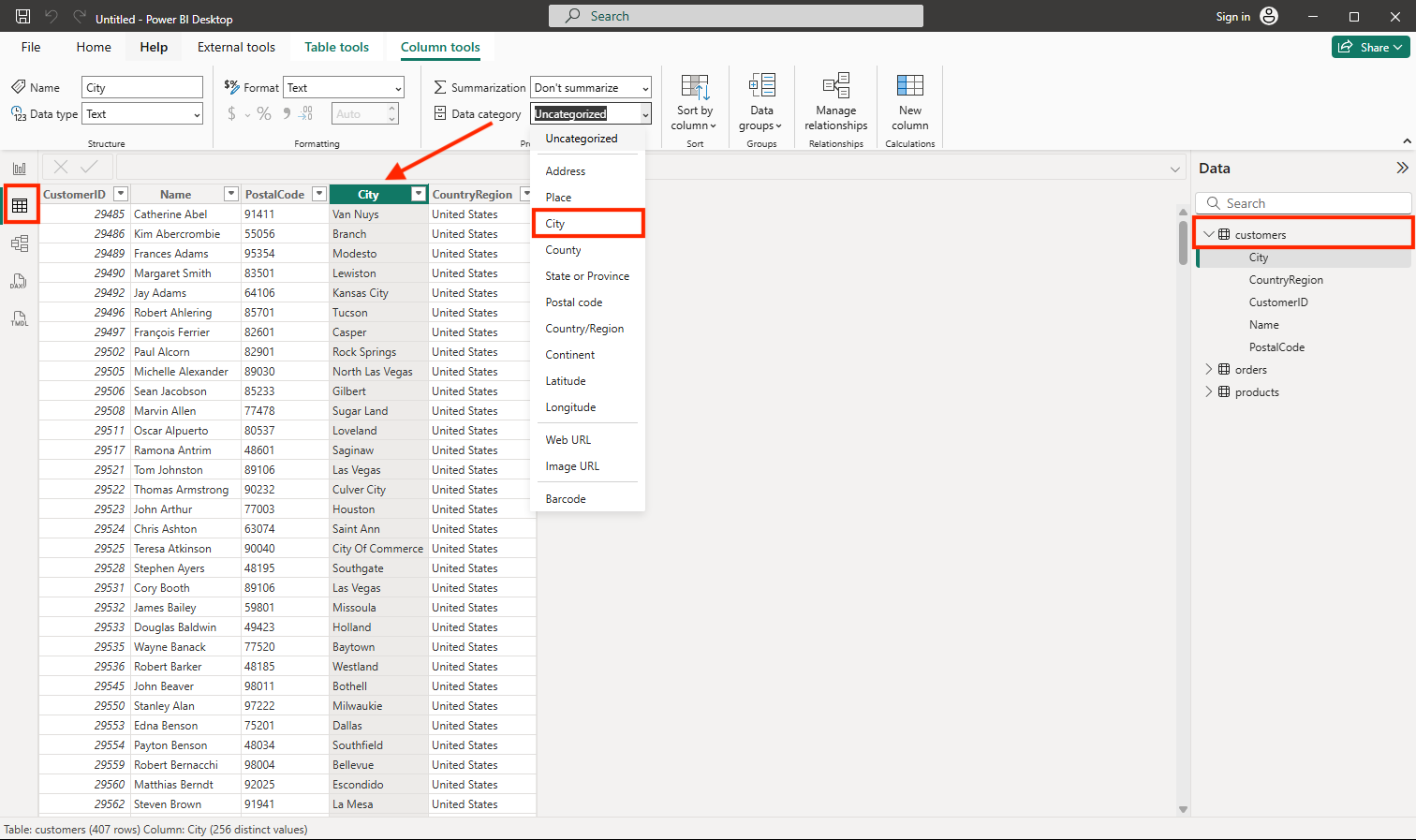Click the Houston city cell
This screenshot has width=1416, height=840.
378,509
